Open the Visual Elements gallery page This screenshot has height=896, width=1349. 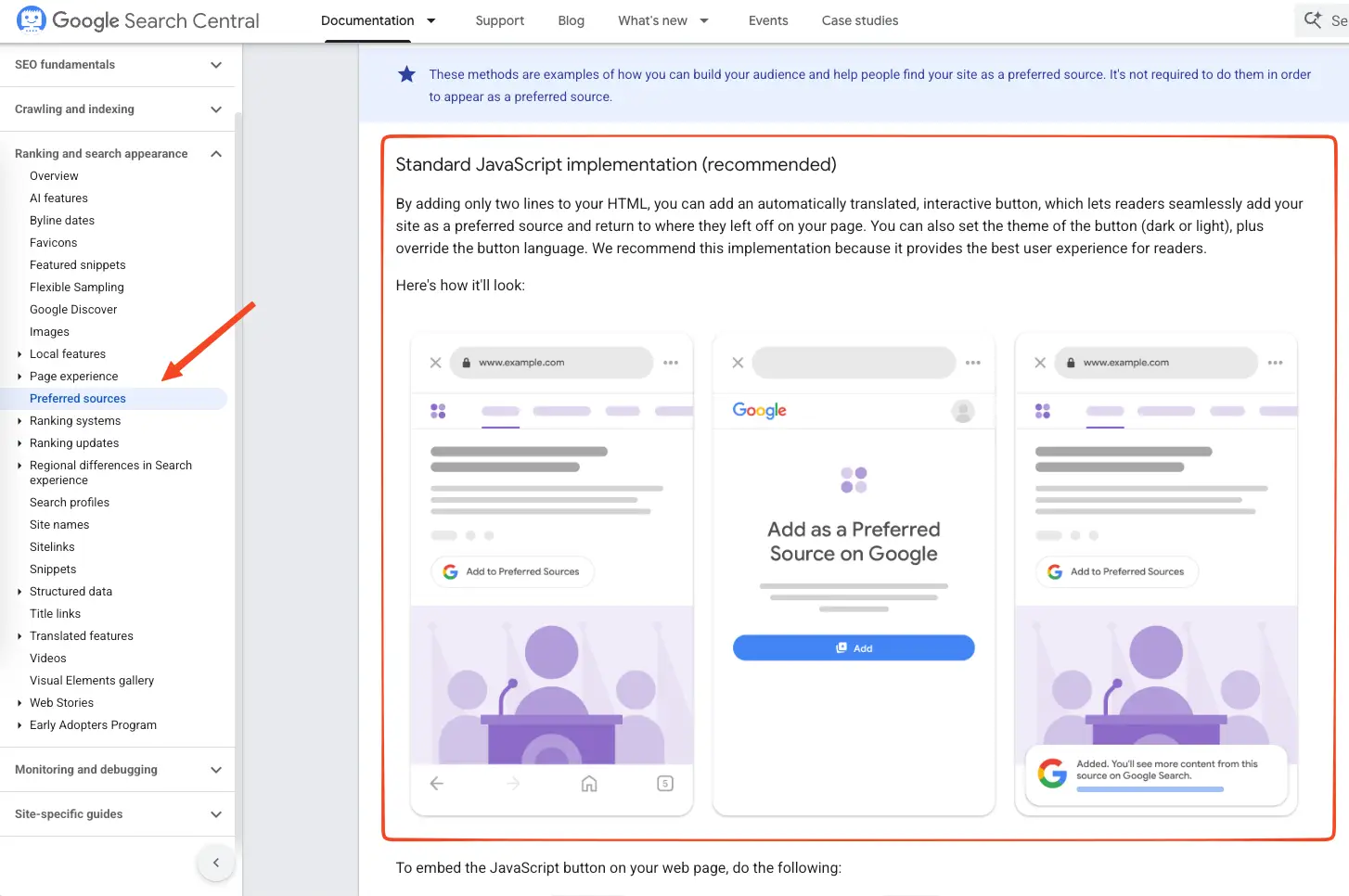pyautogui.click(x=92, y=681)
